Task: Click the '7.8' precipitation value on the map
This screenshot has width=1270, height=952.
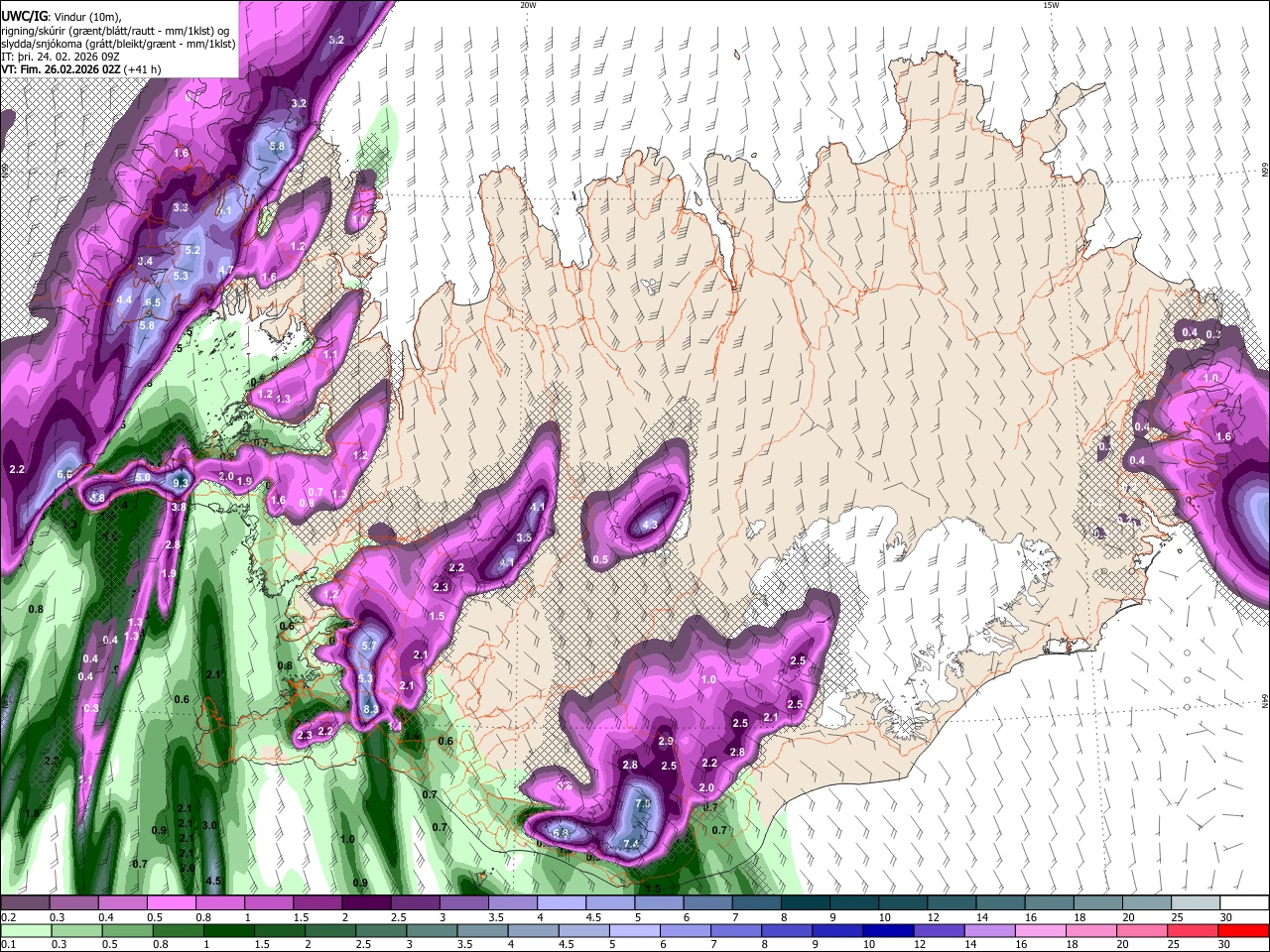Action: click(x=642, y=803)
